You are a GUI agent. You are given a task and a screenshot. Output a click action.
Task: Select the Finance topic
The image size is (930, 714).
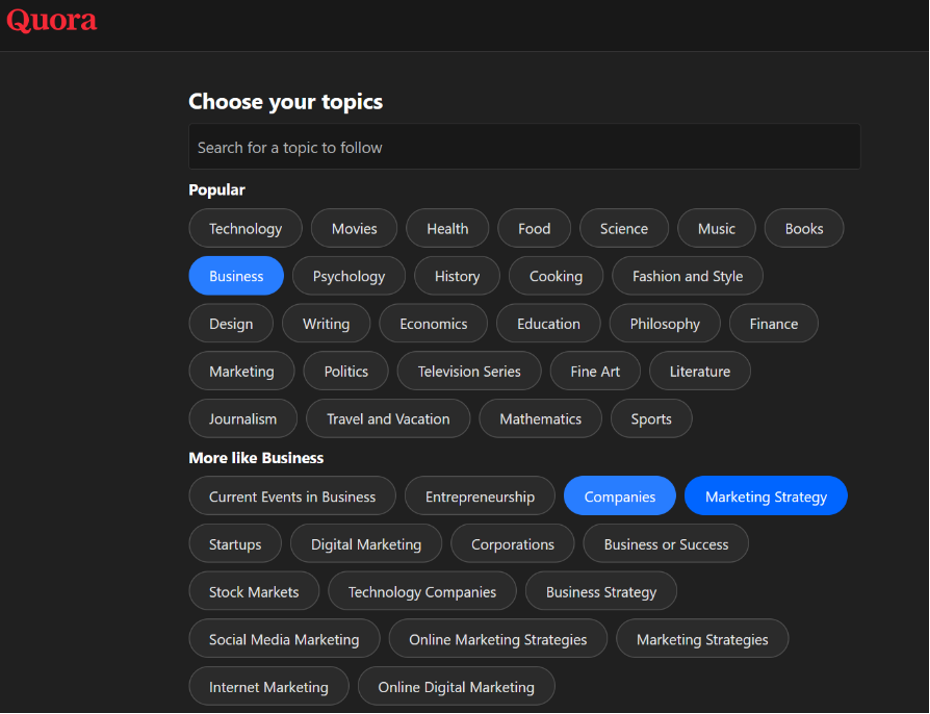pyautogui.click(x=773, y=323)
